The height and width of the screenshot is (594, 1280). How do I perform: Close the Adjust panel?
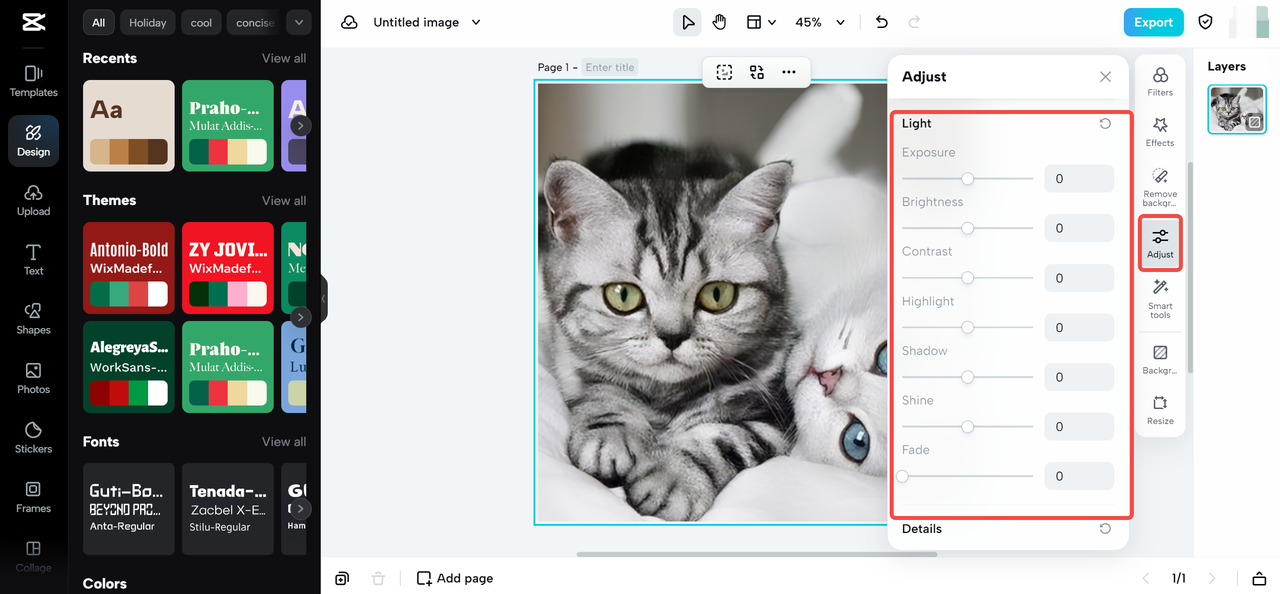(x=1105, y=77)
